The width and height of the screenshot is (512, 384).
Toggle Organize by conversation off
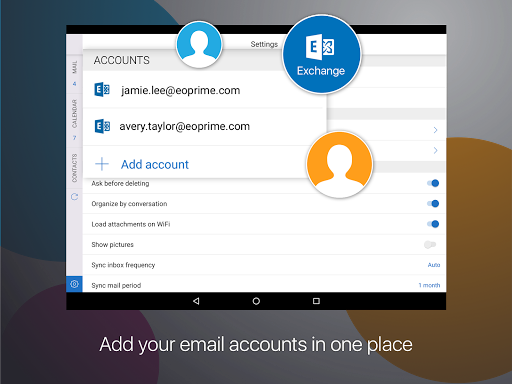433,203
